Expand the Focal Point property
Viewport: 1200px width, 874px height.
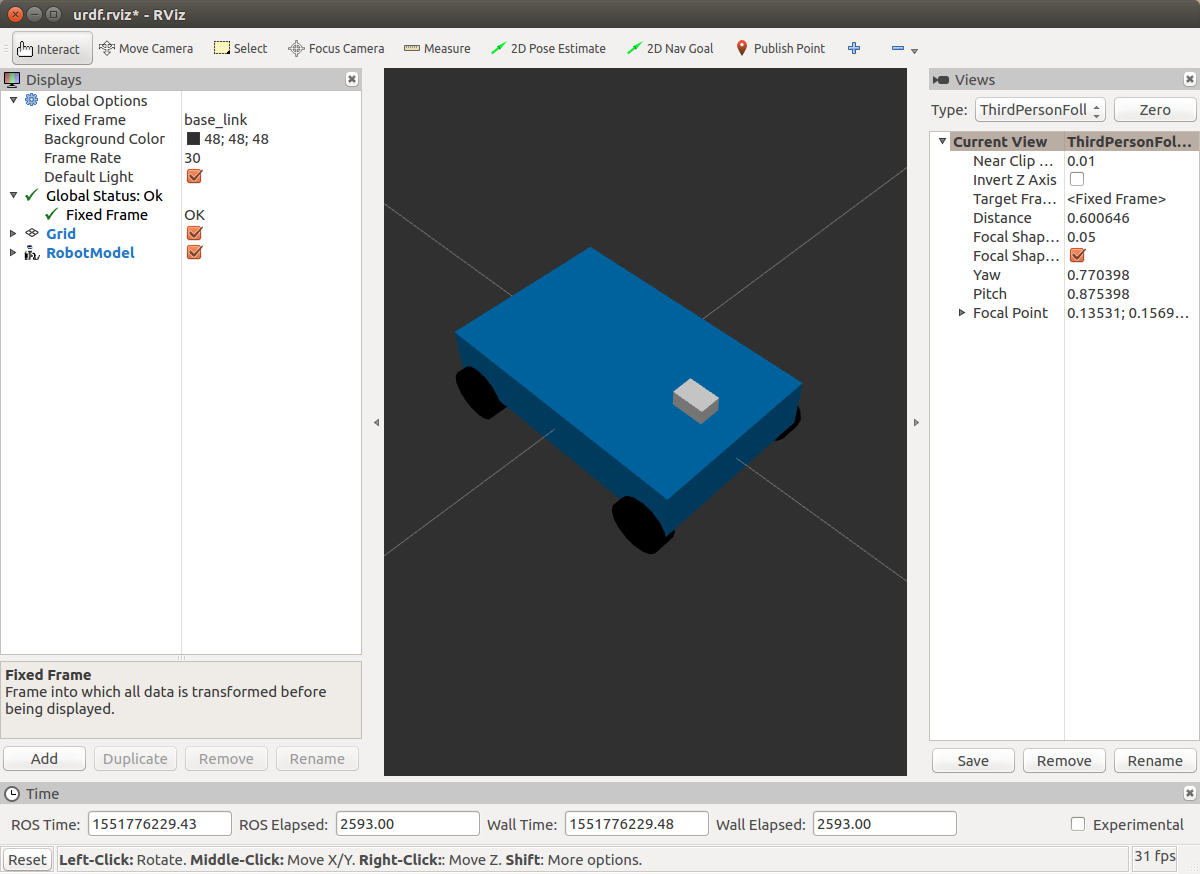(x=962, y=312)
